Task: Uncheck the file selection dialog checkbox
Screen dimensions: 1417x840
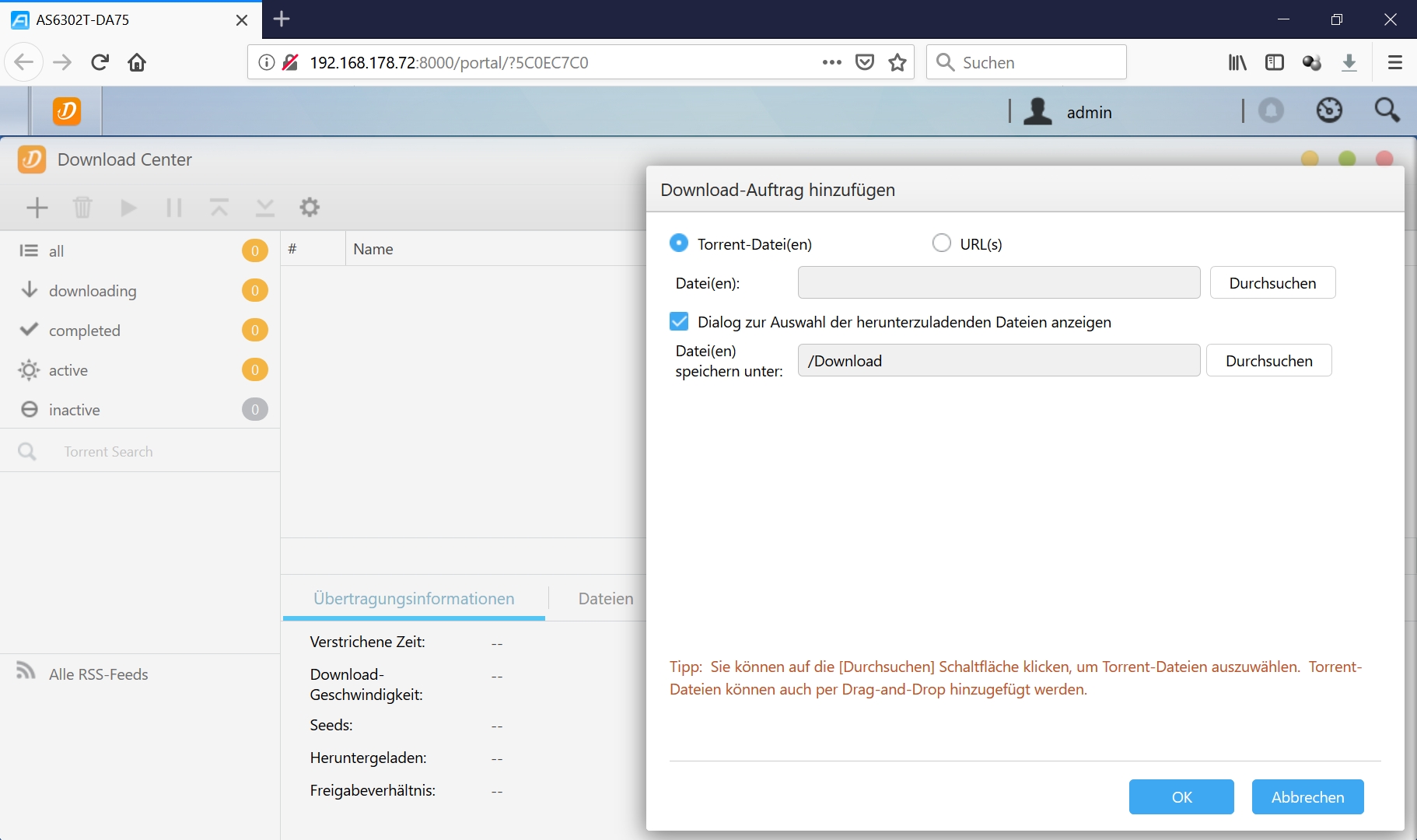Action: (x=679, y=321)
